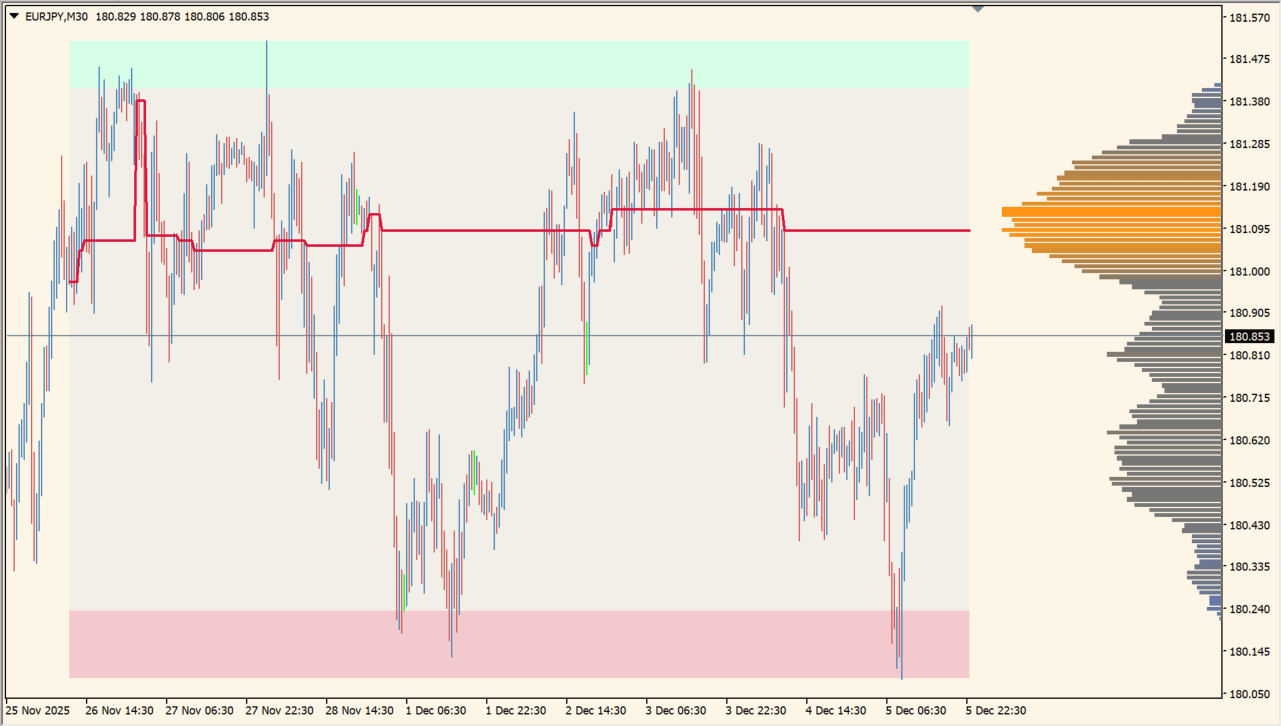Click the gray volume bars near 181.380
1281x726 pixels.
click(1206, 101)
